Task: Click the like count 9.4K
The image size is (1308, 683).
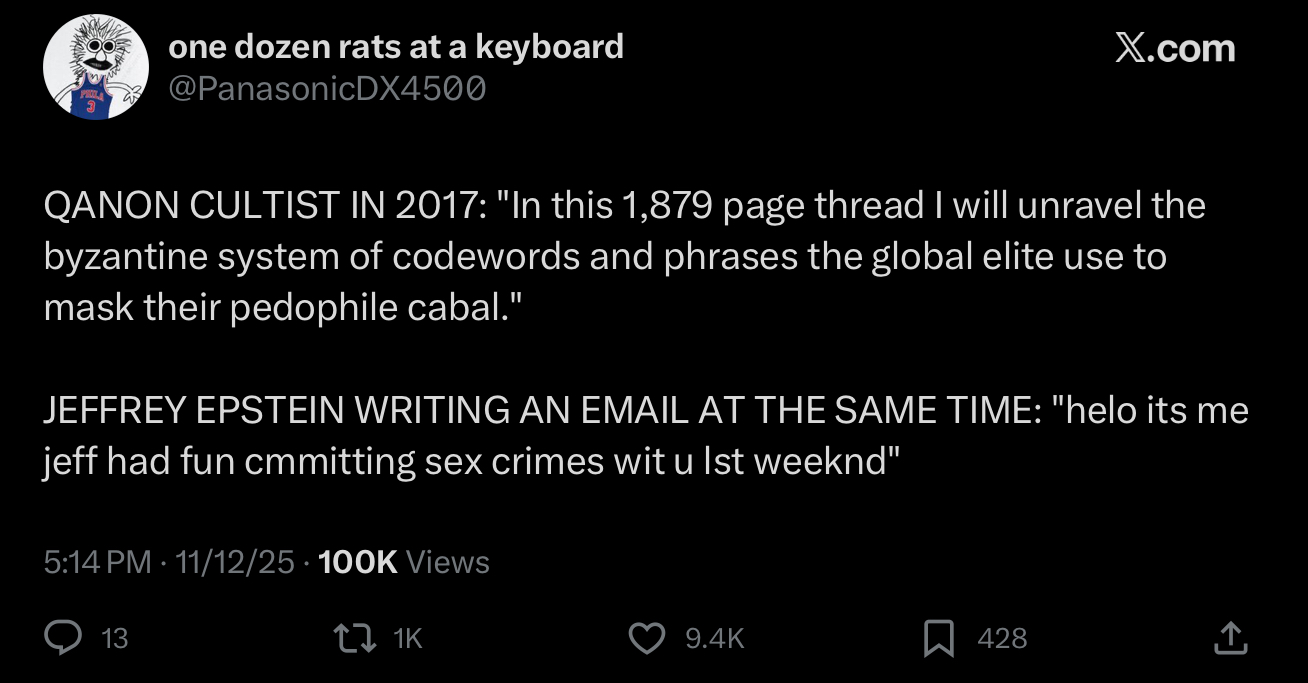Action: [x=715, y=638]
